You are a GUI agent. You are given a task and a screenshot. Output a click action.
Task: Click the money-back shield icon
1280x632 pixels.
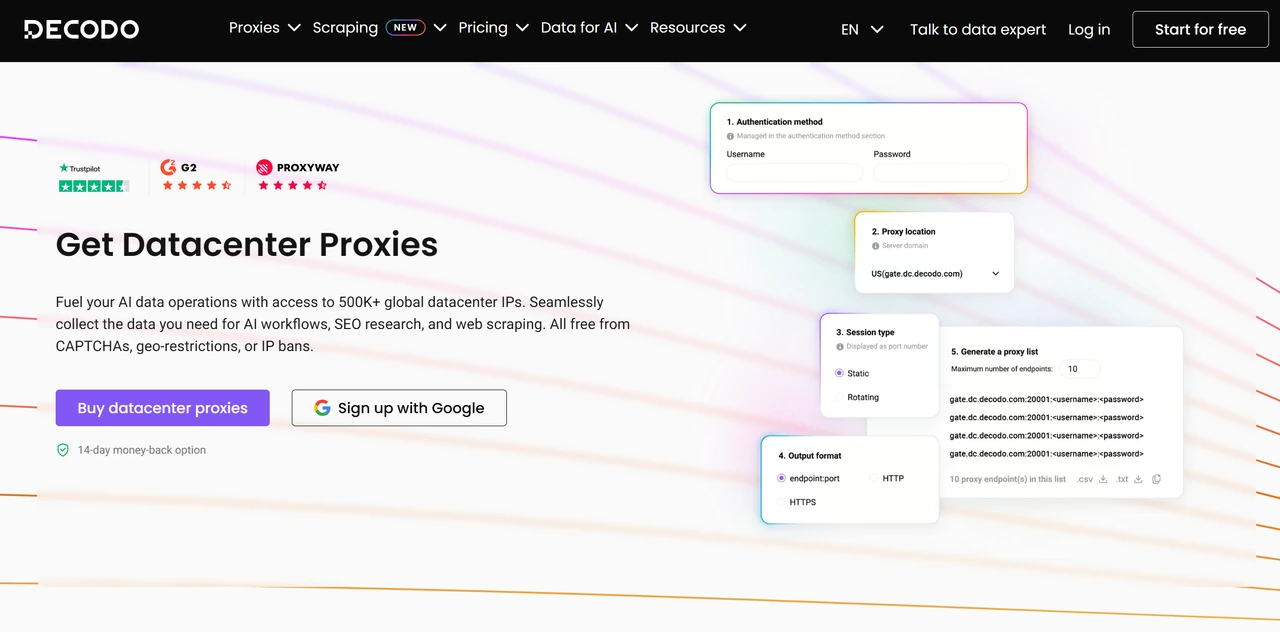(63, 450)
